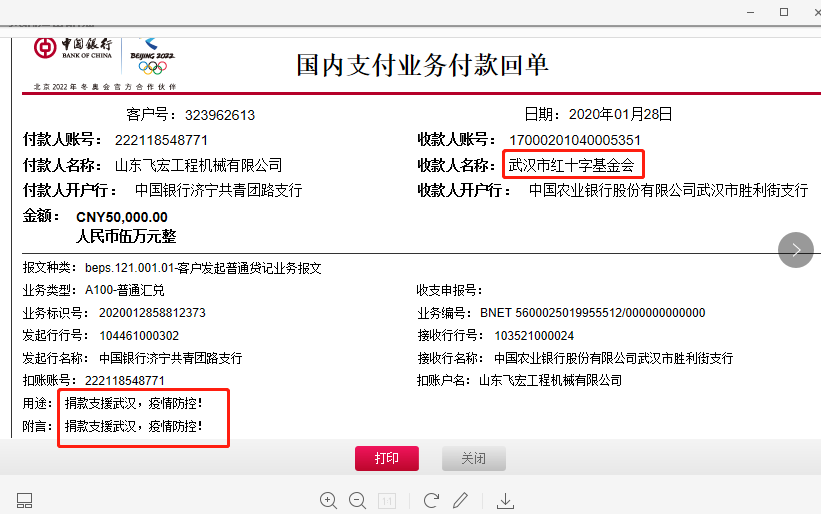821x514 pixels.
Task: Select payee bank under 收款人开户行
Action: [669, 190]
